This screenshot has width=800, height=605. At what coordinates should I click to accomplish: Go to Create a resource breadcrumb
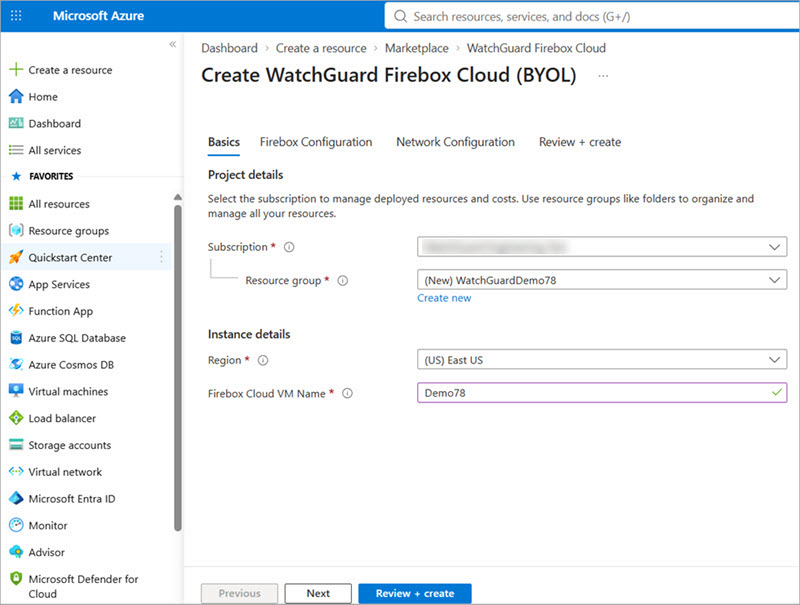(x=321, y=48)
